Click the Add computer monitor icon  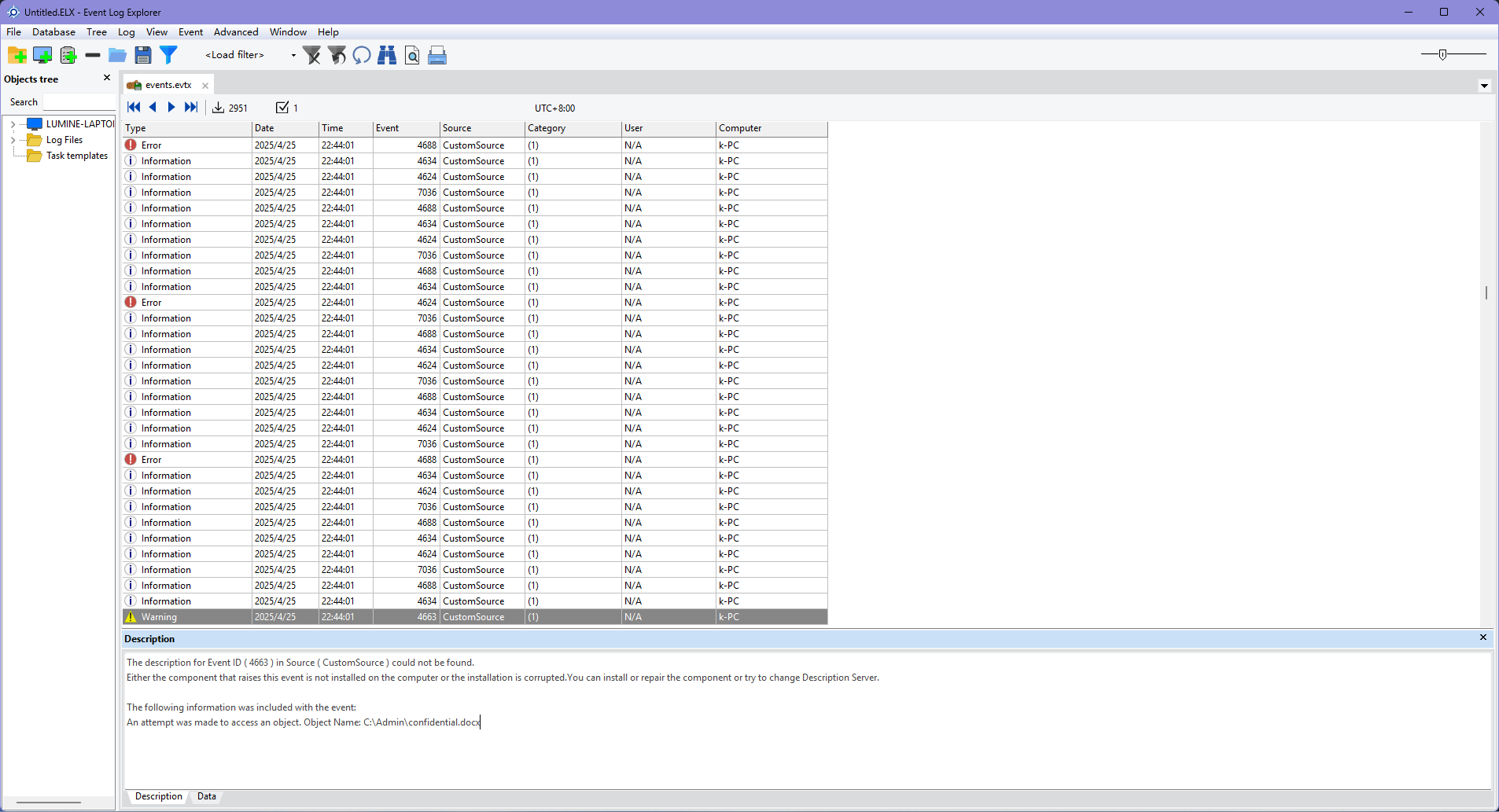(42, 55)
